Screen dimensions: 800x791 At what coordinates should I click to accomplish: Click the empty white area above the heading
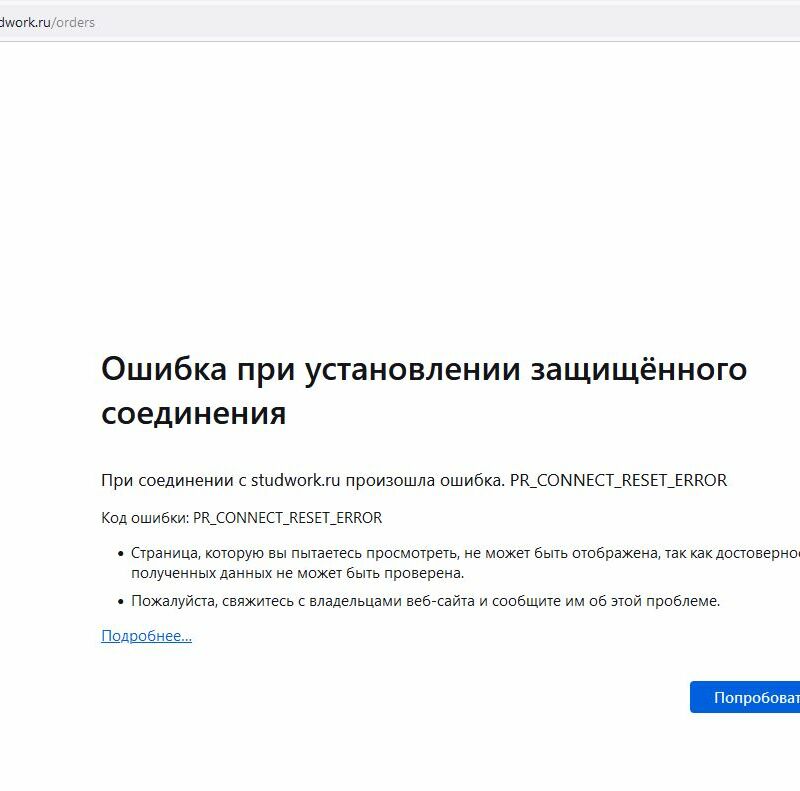[x=400, y=200]
